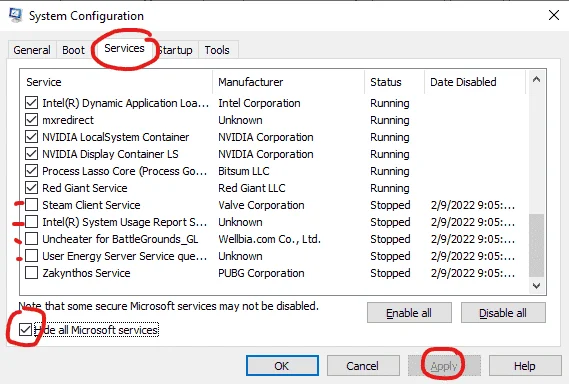This screenshot has height=384, width=569.
Task: Click Red Giant LLC manufacturer cell
Action: (x=252, y=188)
